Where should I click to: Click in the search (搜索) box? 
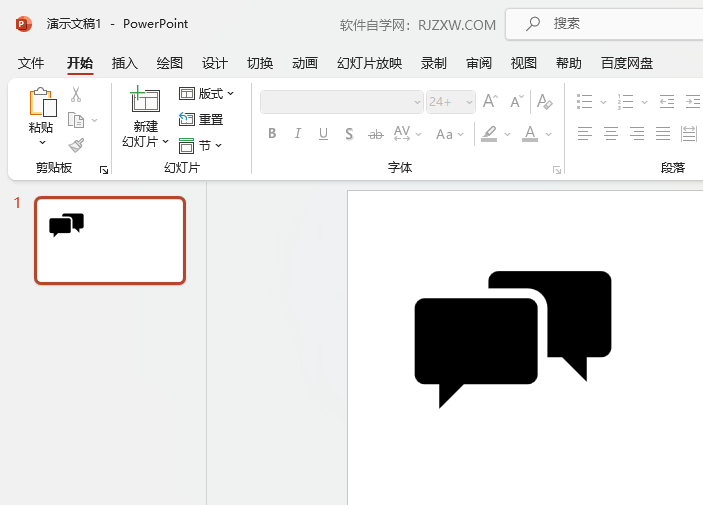[x=604, y=24]
